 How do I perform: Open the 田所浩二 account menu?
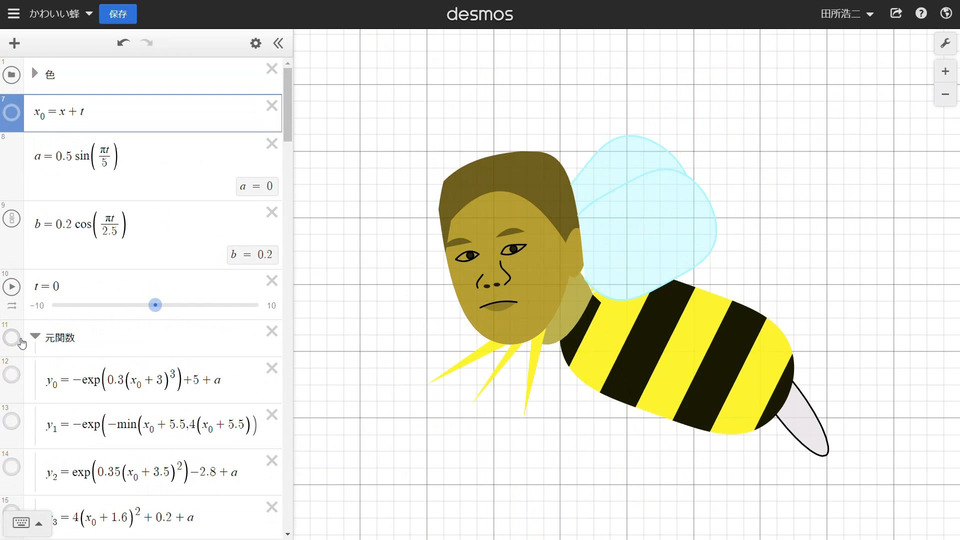coord(847,13)
